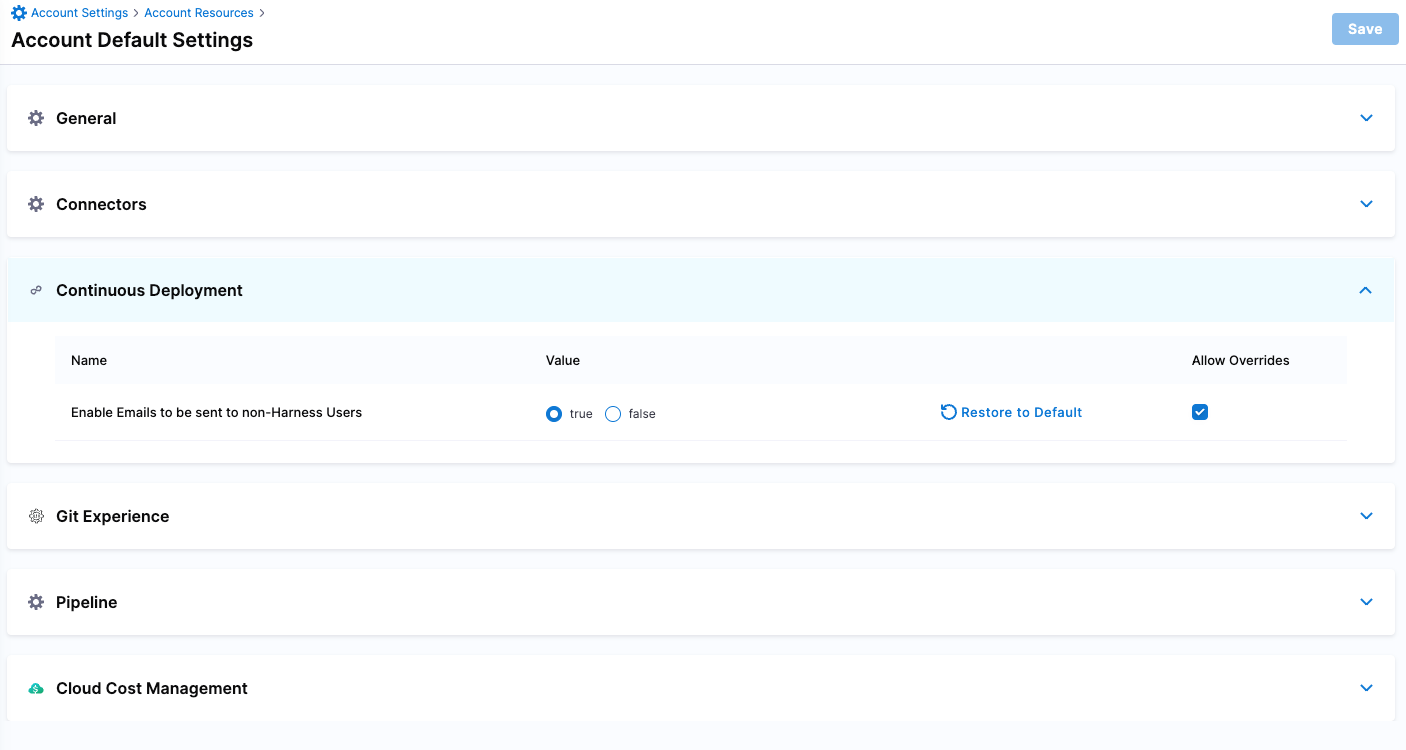Click the circular arrow restore icon

[948, 412]
